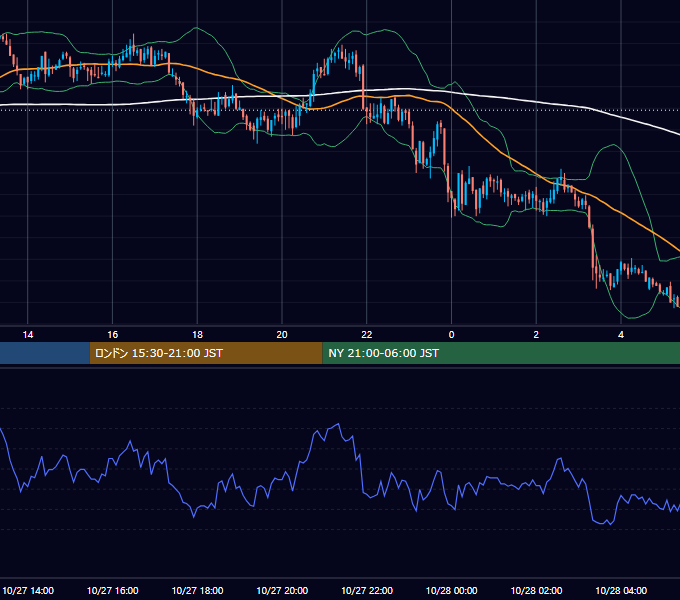680x600 pixels.
Task: Click the 22 hour axis label
Action: pyautogui.click(x=367, y=335)
